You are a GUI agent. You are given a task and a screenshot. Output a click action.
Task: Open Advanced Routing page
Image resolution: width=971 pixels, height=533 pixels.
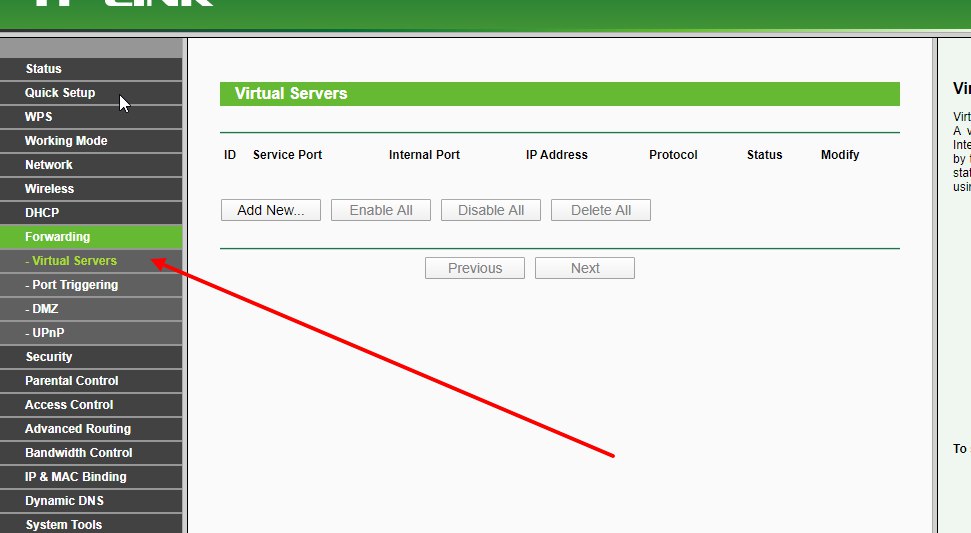[91, 429]
